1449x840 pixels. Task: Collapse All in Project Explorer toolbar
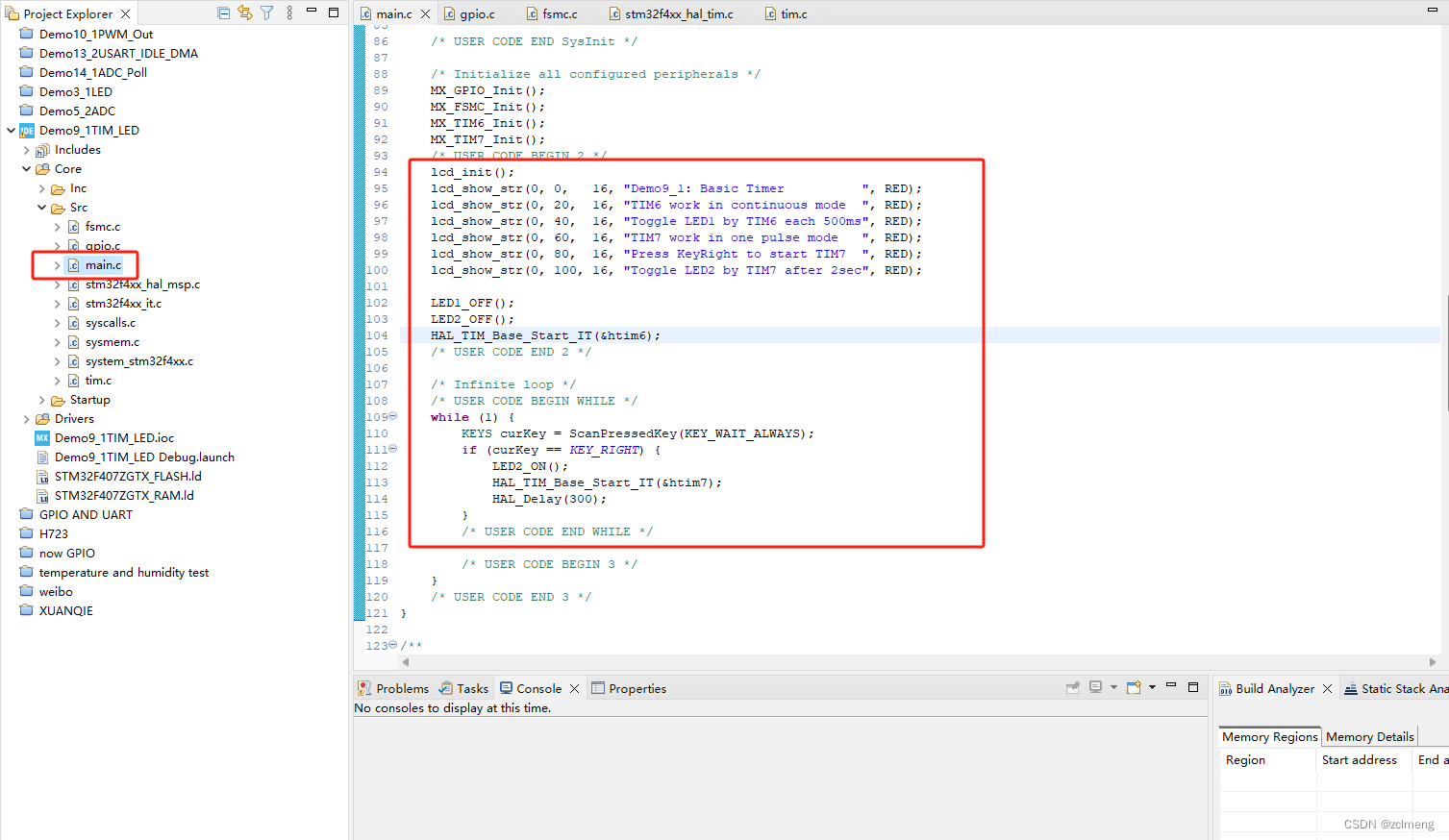[224, 12]
